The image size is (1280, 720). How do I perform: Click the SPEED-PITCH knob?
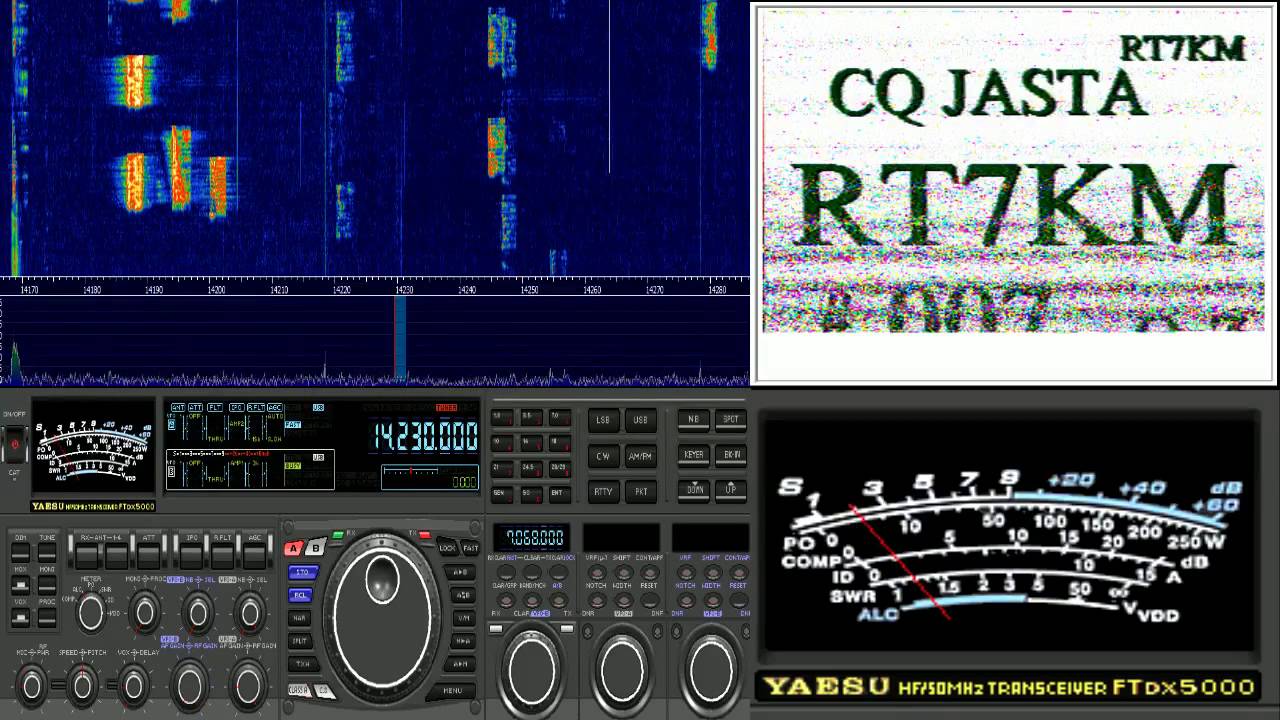point(83,686)
